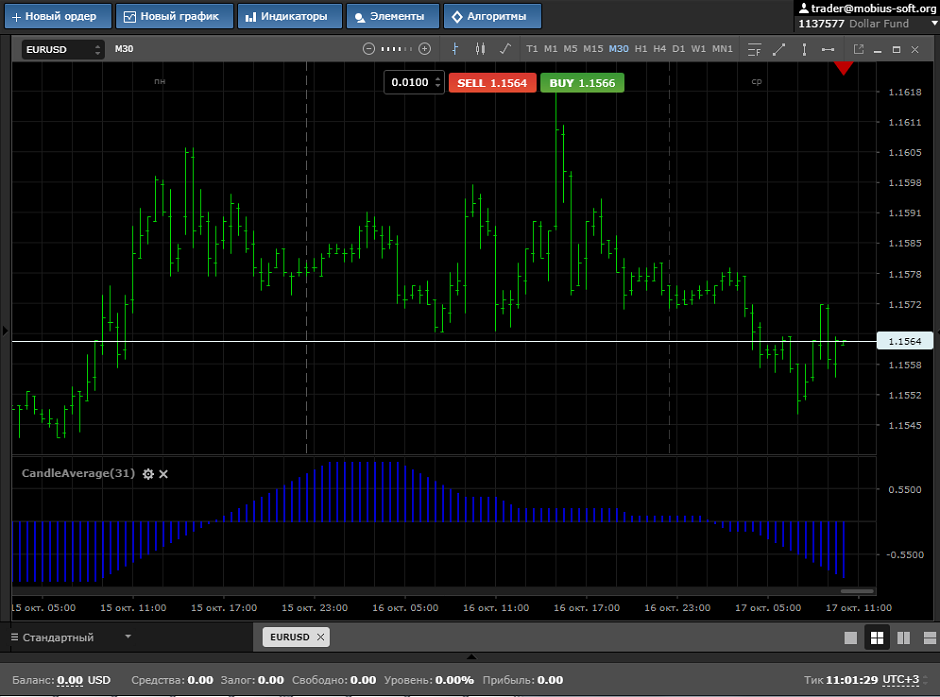
Task: Open CandleAverage(31) indicator settings gear
Action: [x=148, y=474]
